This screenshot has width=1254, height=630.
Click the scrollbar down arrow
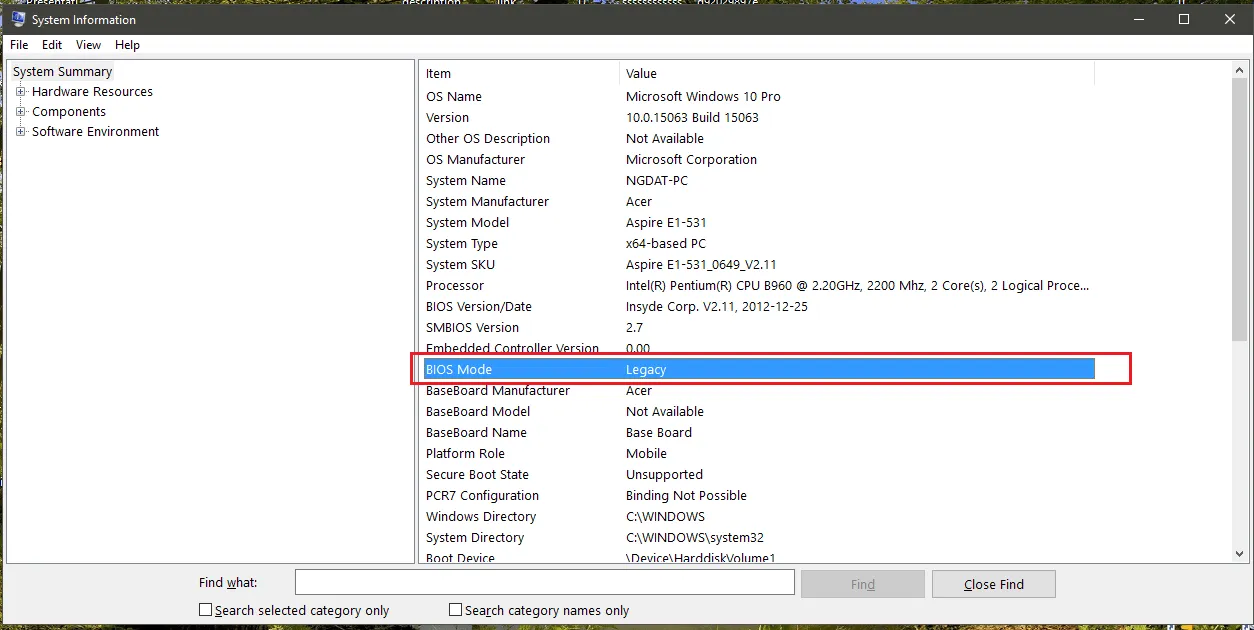[x=1240, y=557]
